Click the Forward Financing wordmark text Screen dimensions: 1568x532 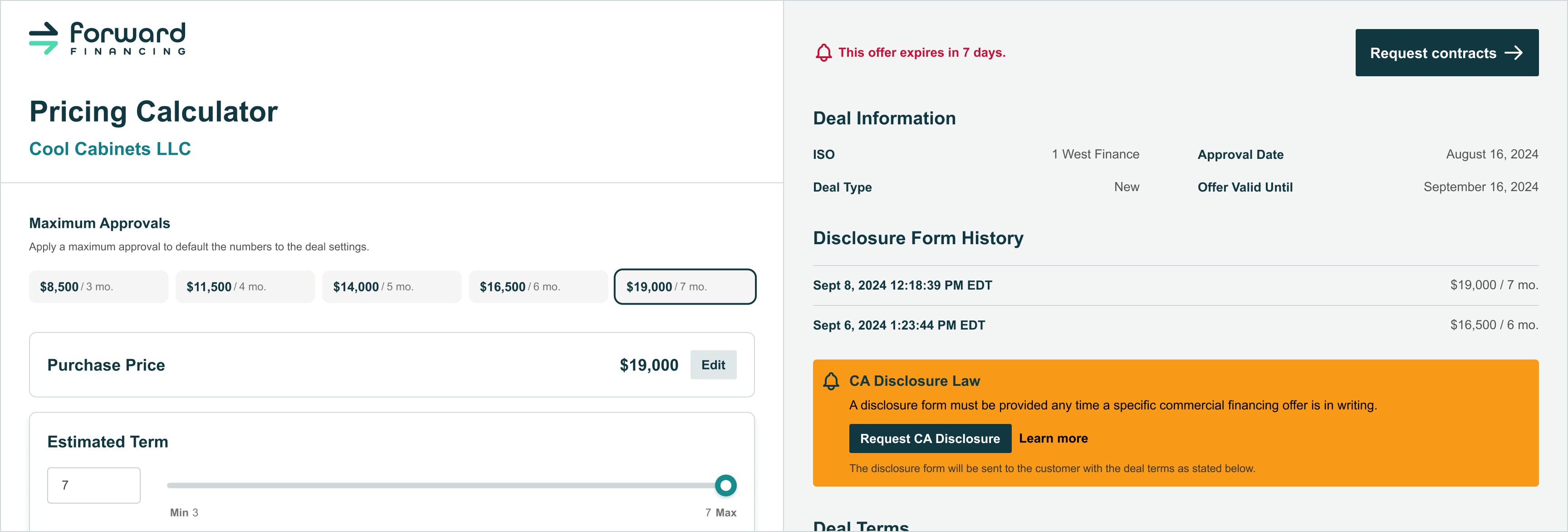(128, 38)
